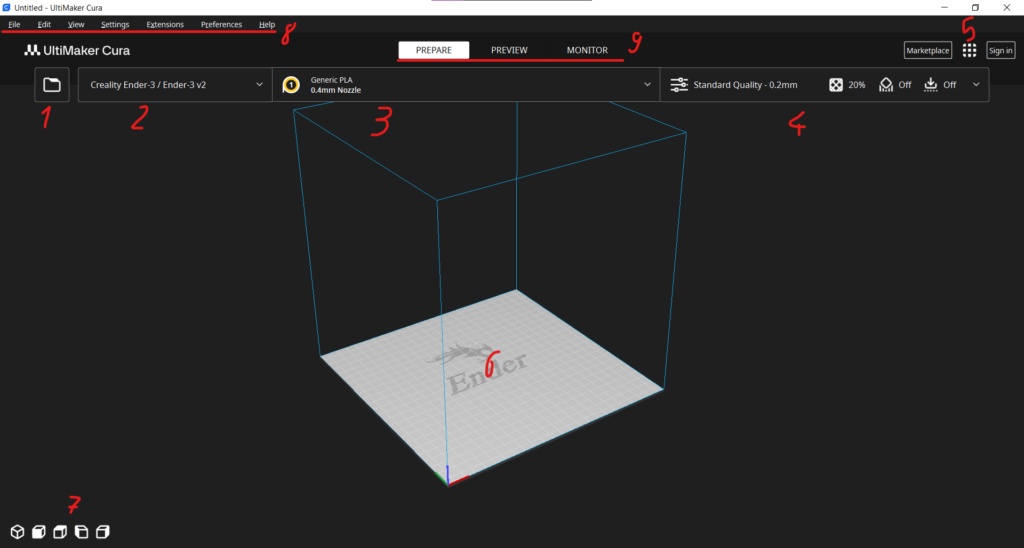Click the support Off status text
This screenshot has width=1024, height=548.
(904, 85)
